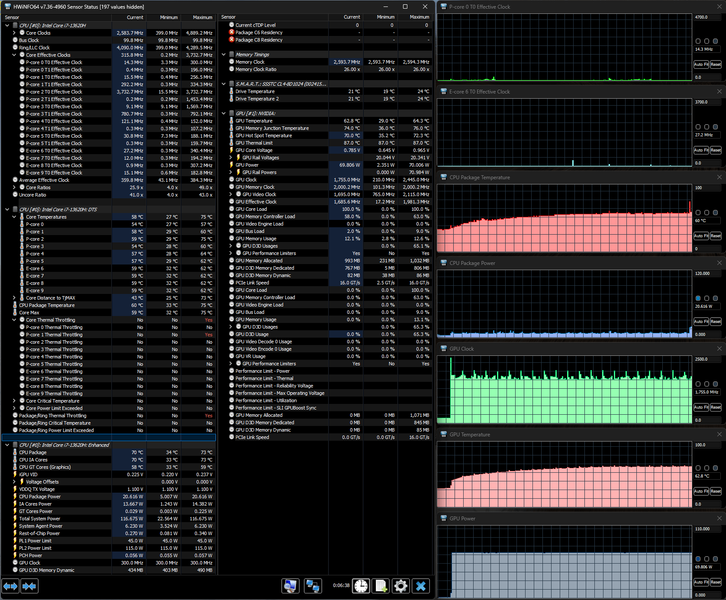Click the Sensor column header in right pane
The image size is (726, 600).
[228, 17]
